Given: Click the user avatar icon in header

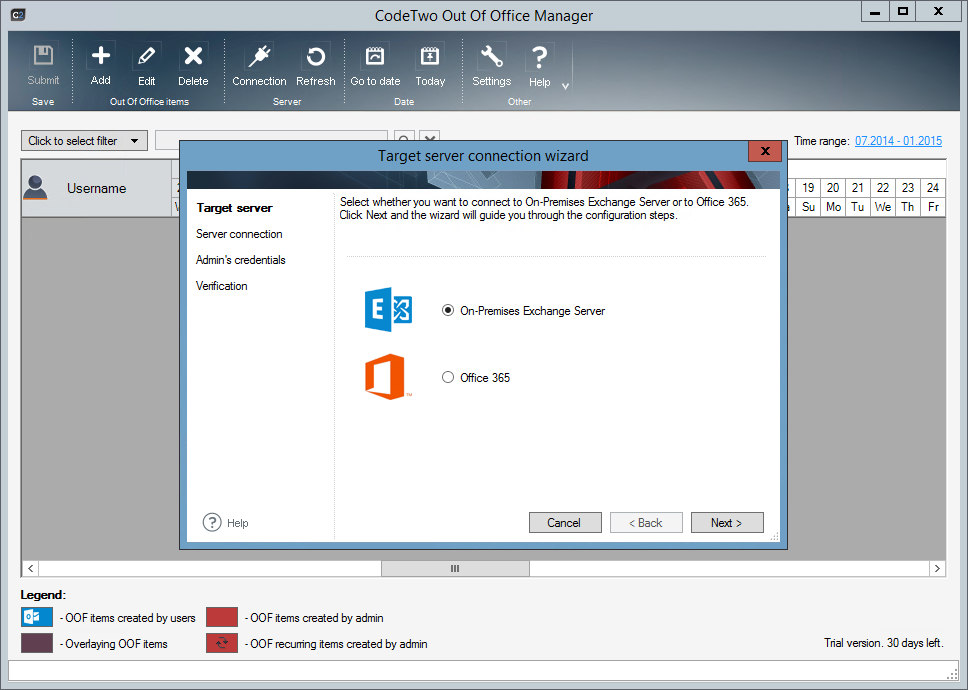Looking at the screenshot, I should click(35, 188).
